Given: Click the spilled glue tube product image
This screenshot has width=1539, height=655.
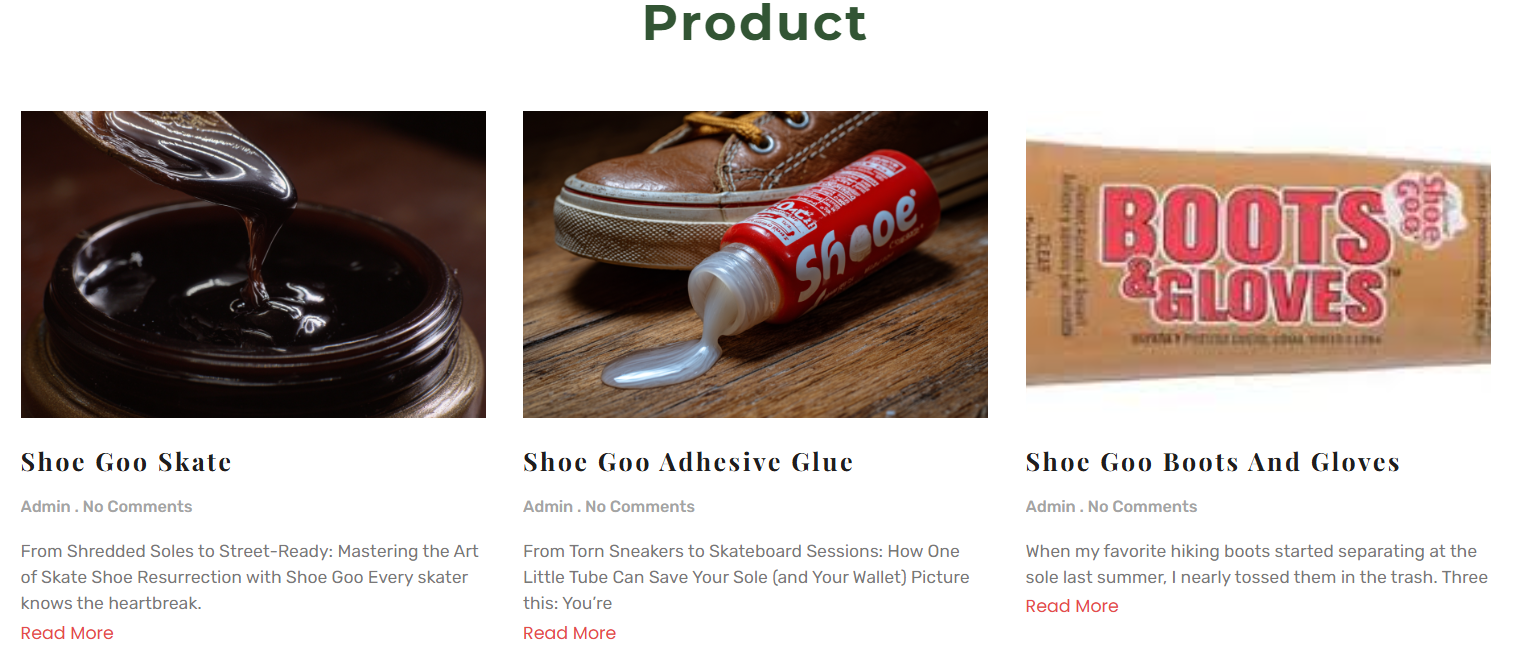Looking at the screenshot, I should coord(755,263).
